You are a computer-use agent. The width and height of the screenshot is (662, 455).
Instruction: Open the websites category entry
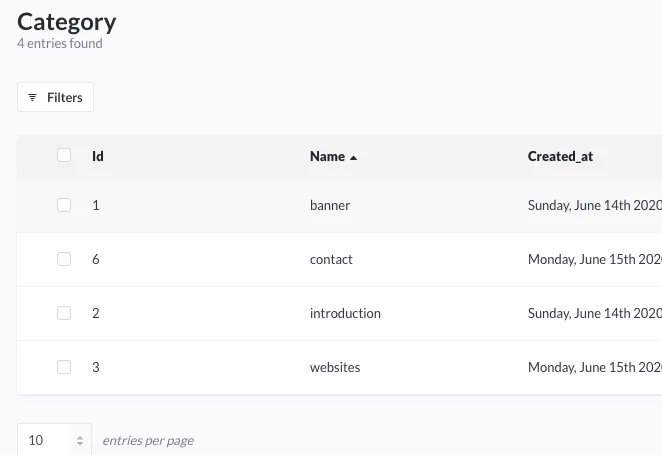point(335,367)
